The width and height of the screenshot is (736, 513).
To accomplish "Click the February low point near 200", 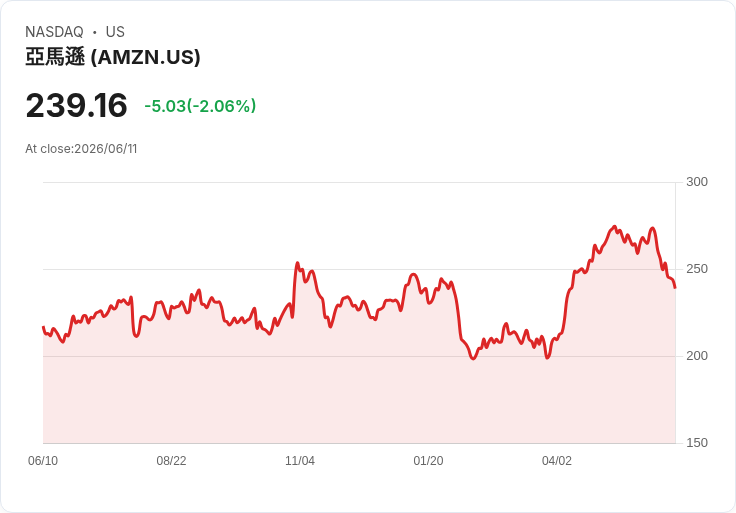I will pos(473,359).
